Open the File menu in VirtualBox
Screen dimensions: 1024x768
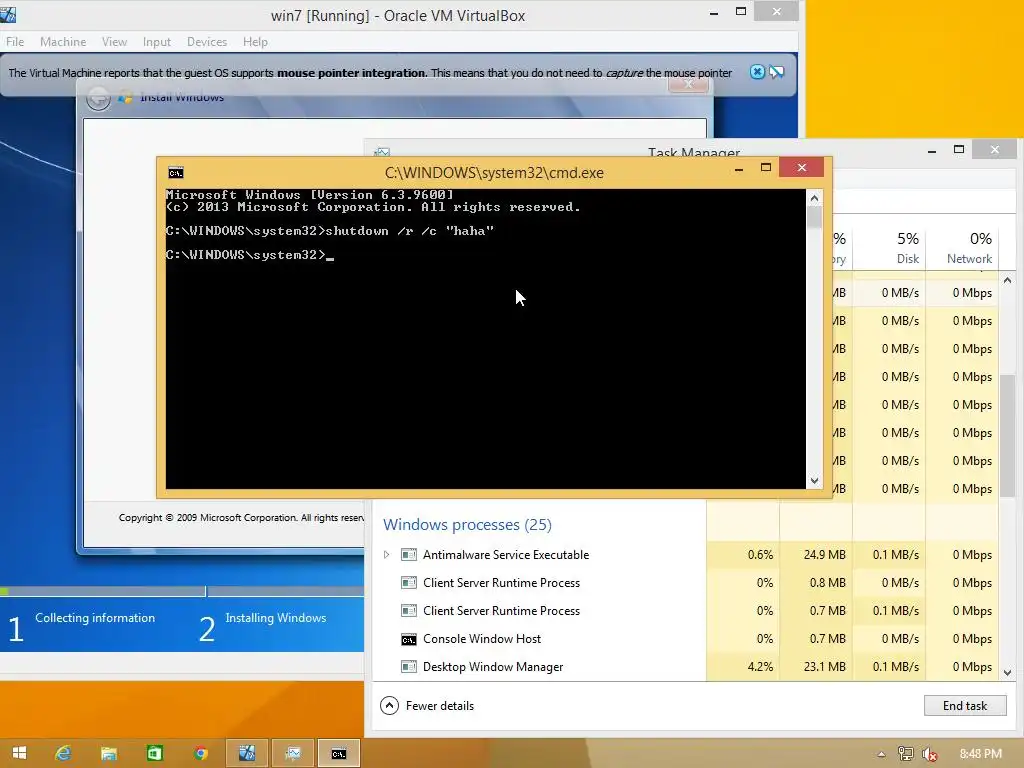coord(15,42)
